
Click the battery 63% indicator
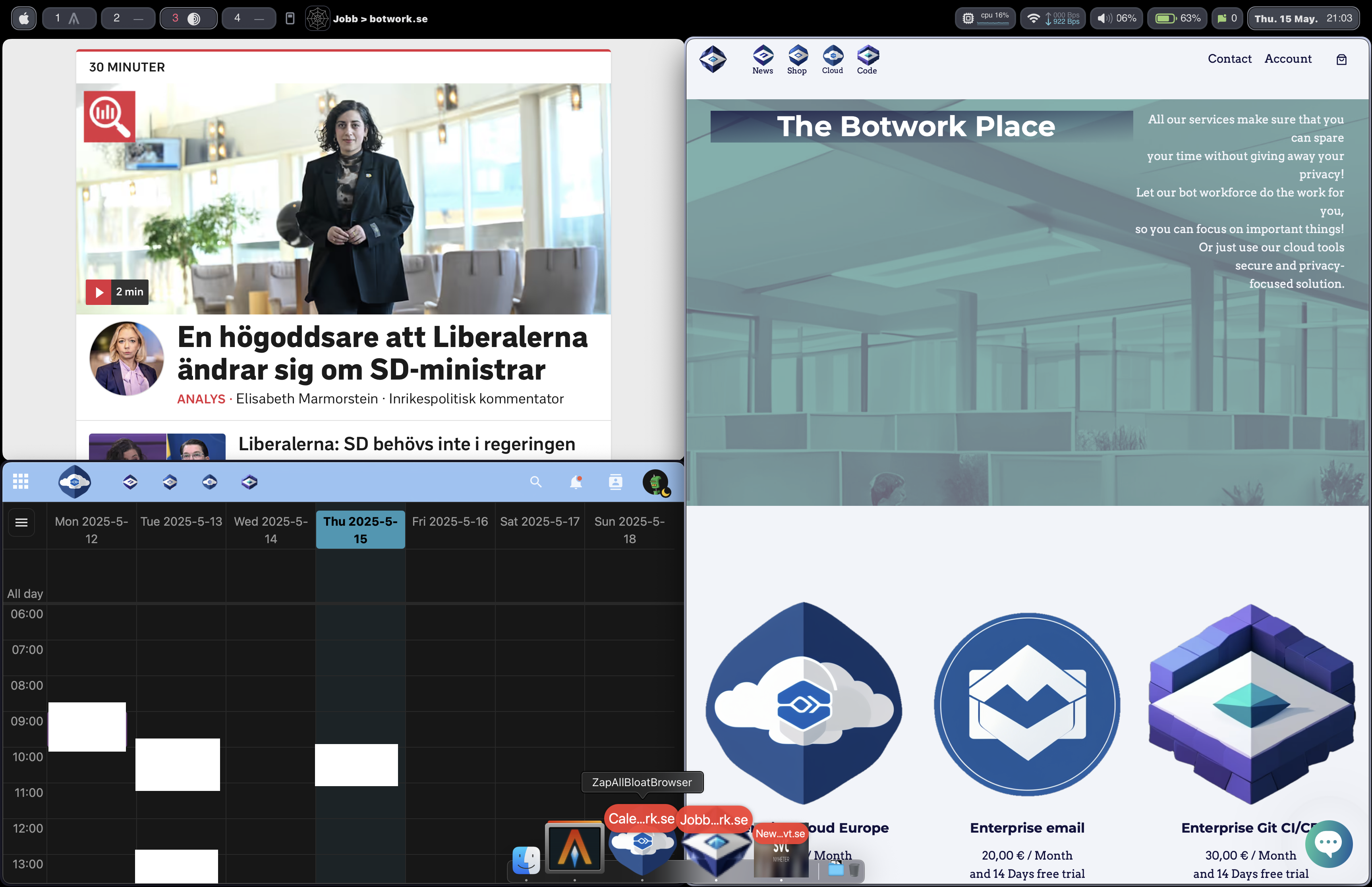point(1178,18)
